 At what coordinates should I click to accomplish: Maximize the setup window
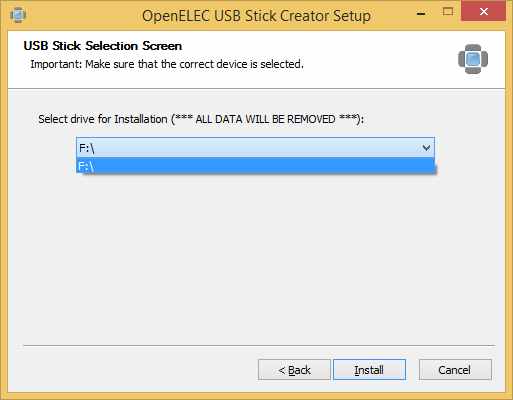point(448,12)
